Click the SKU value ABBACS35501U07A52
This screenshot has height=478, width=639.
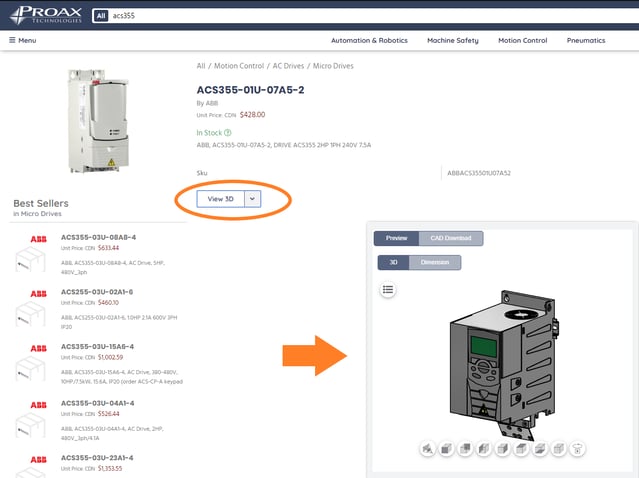pos(479,173)
